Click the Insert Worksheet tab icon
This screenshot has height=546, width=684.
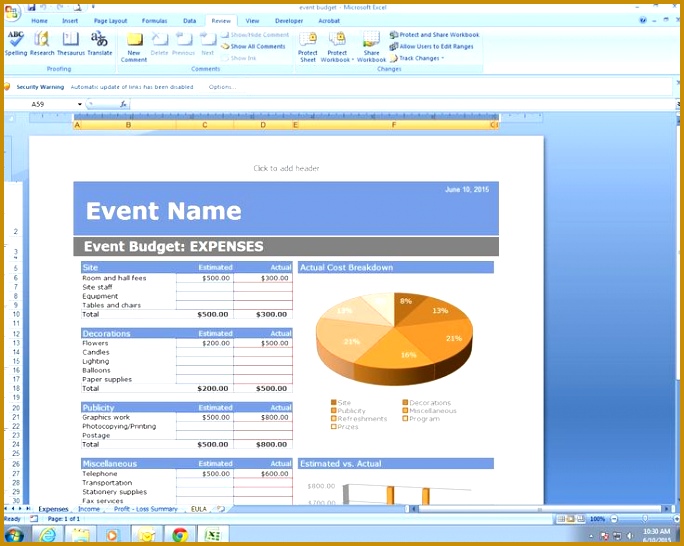point(221,509)
